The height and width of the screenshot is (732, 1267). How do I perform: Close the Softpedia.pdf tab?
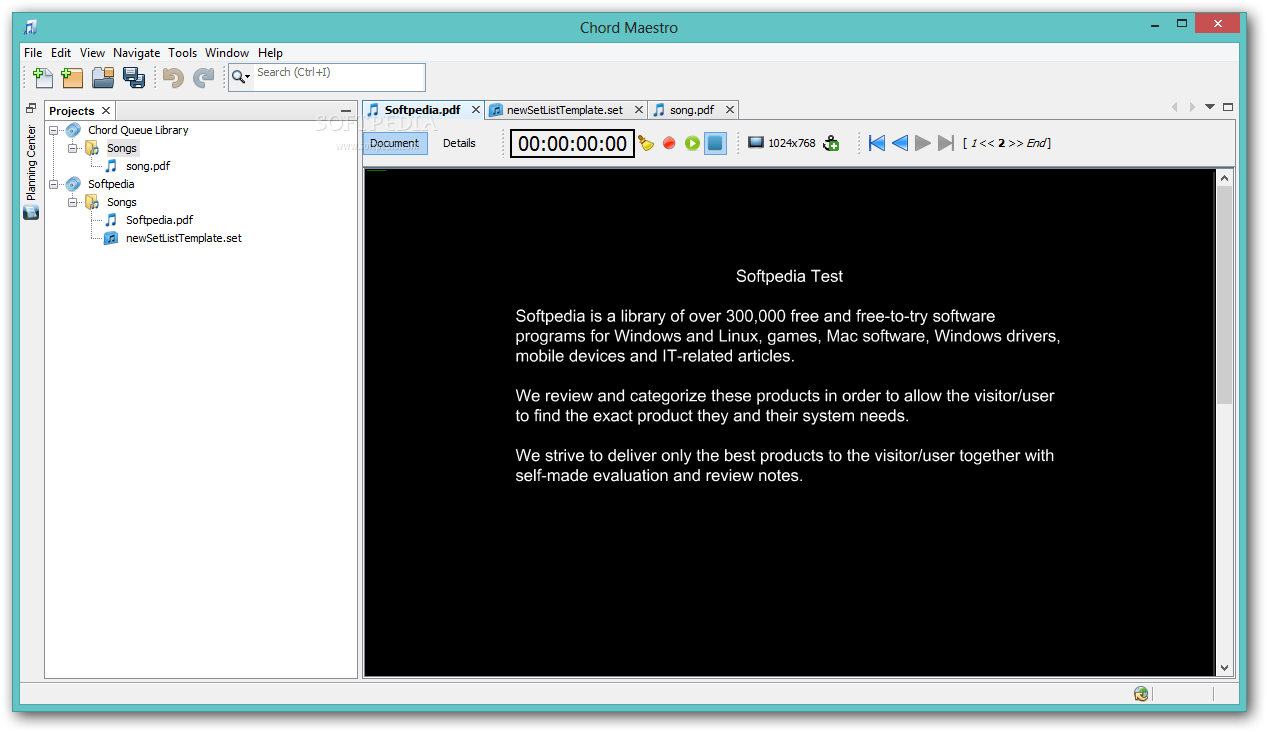[x=475, y=110]
